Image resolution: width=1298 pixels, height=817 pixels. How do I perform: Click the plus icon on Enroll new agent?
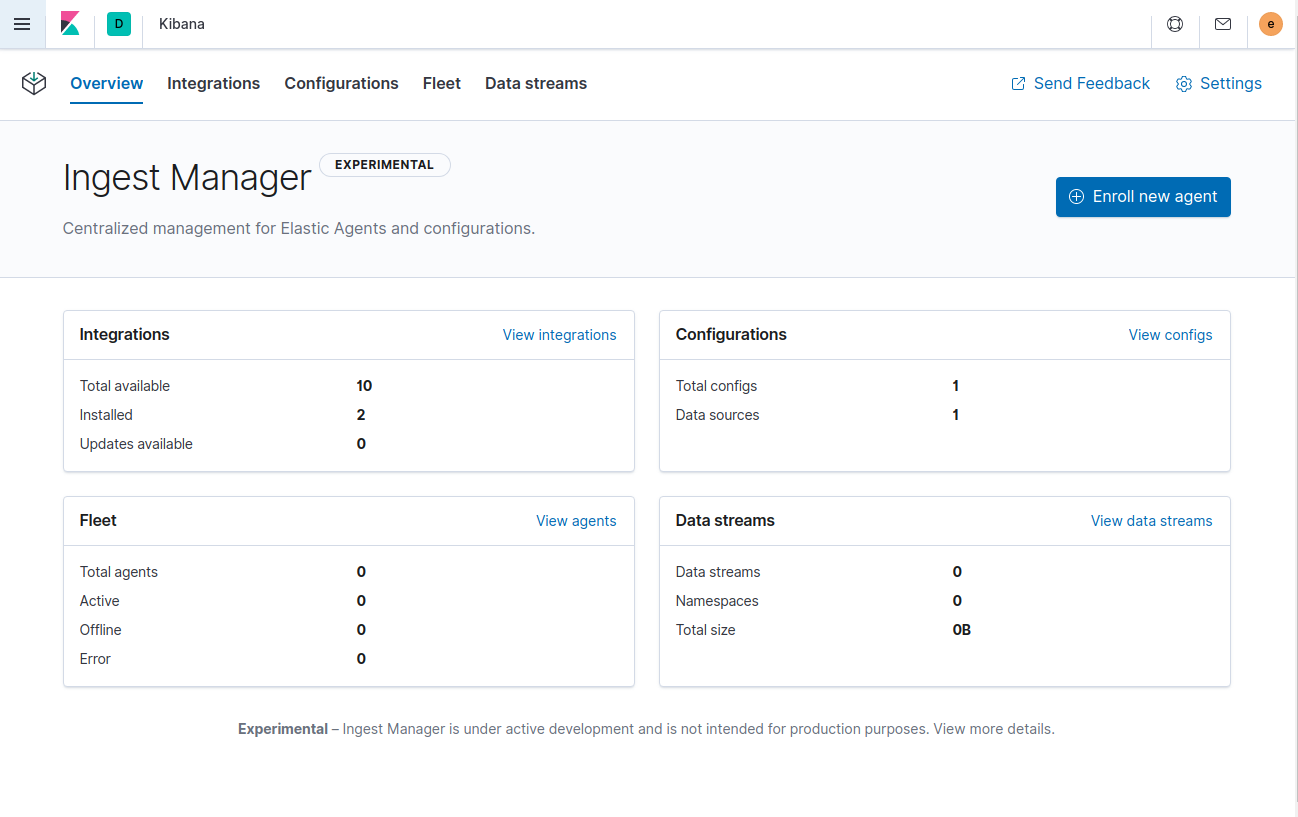[1076, 197]
